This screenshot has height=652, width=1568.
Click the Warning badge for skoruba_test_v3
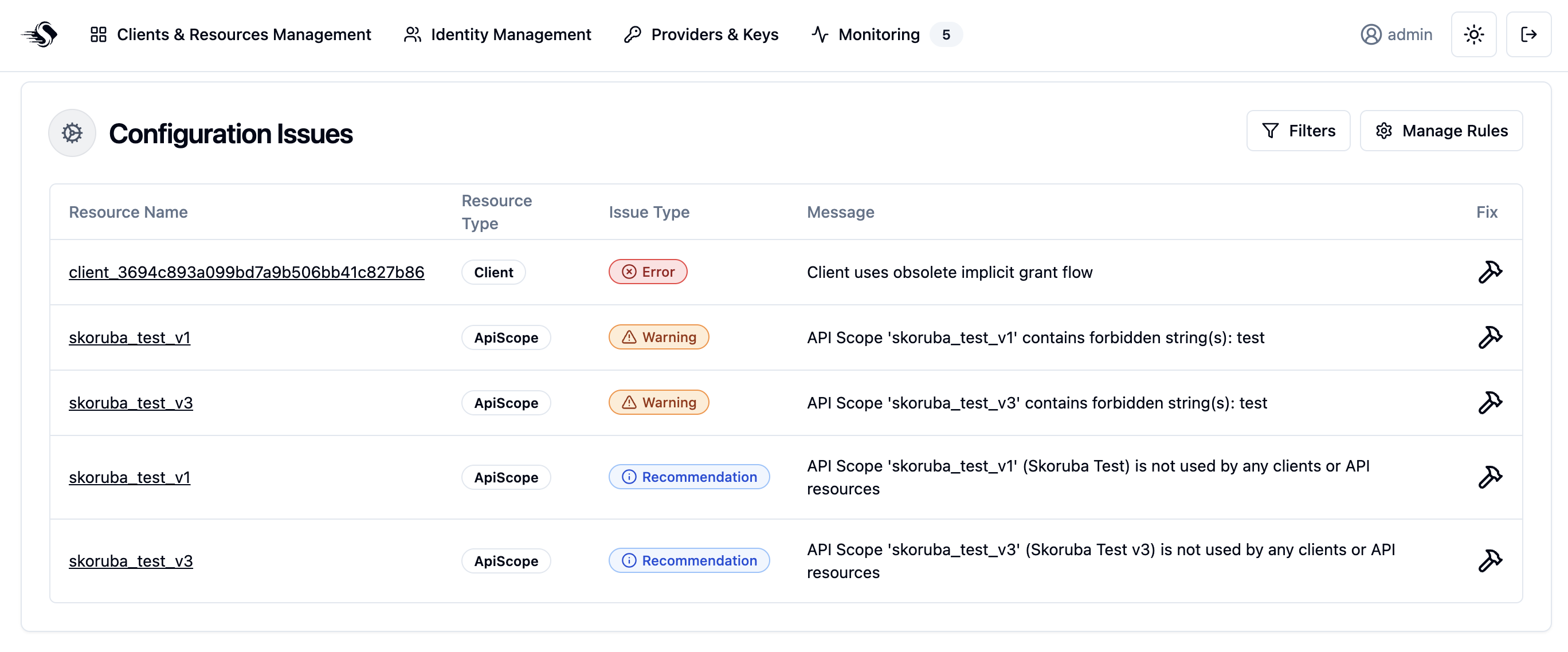658,402
